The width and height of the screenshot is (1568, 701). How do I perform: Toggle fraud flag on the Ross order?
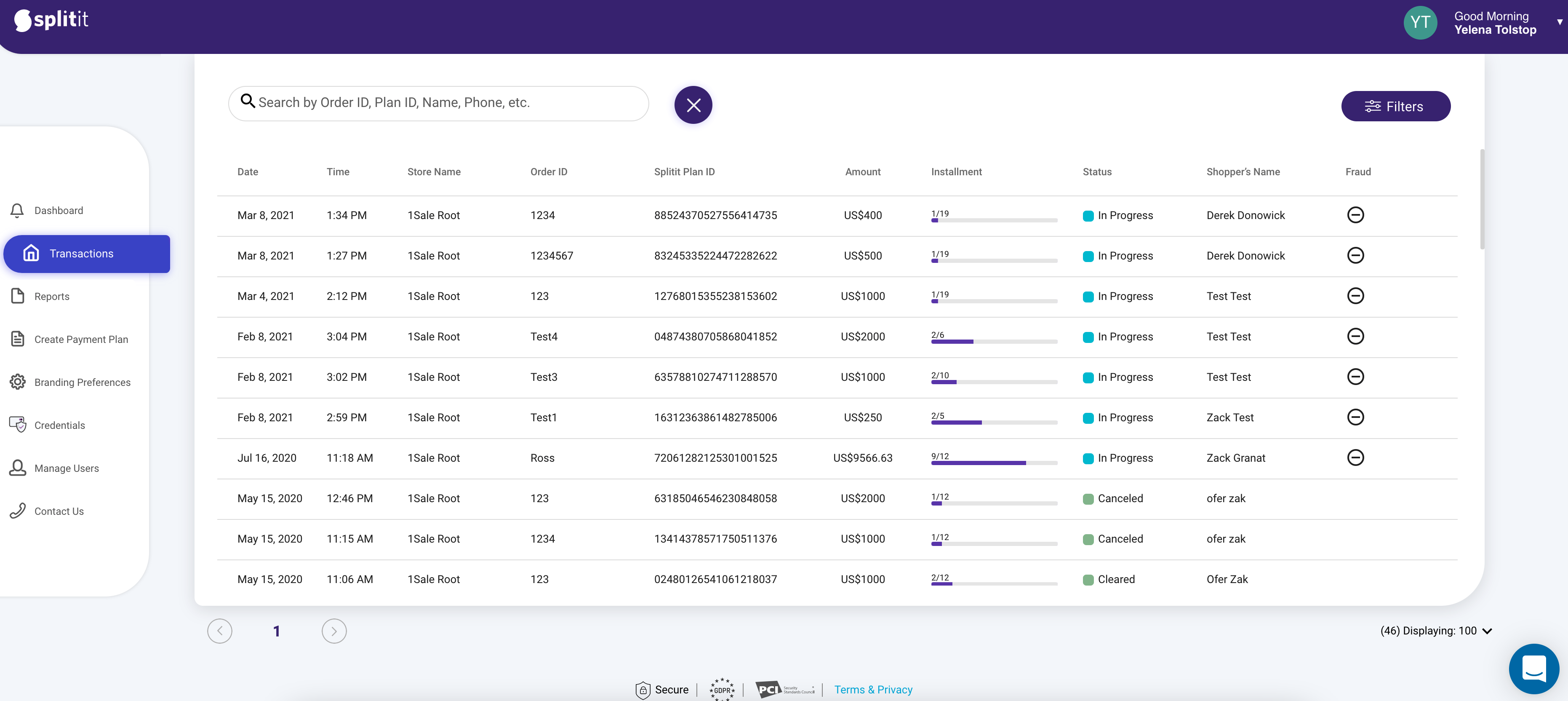click(x=1355, y=458)
